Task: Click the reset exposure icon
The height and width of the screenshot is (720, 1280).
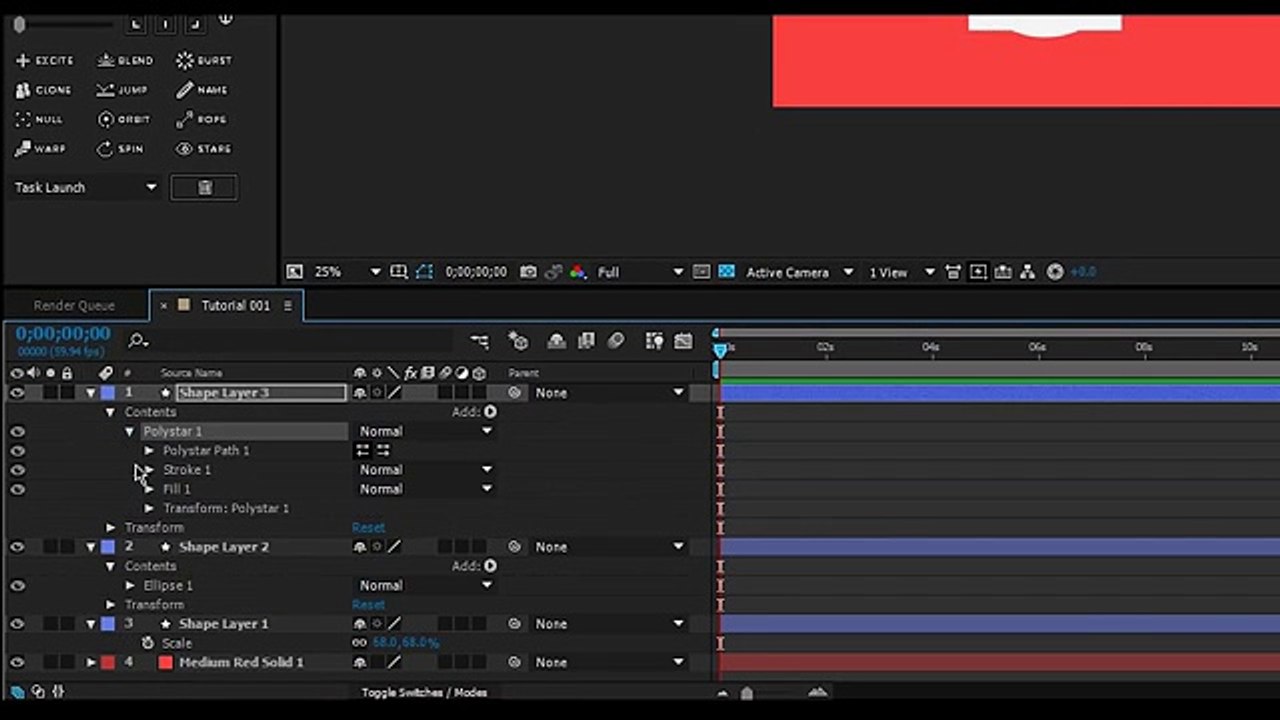Action: coord(1054,272)
